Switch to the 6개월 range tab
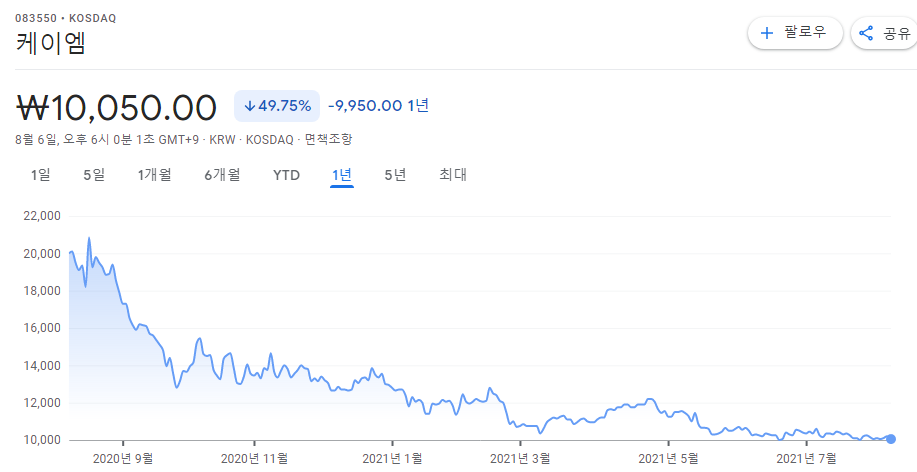917x472 pixels. [222, 175]
